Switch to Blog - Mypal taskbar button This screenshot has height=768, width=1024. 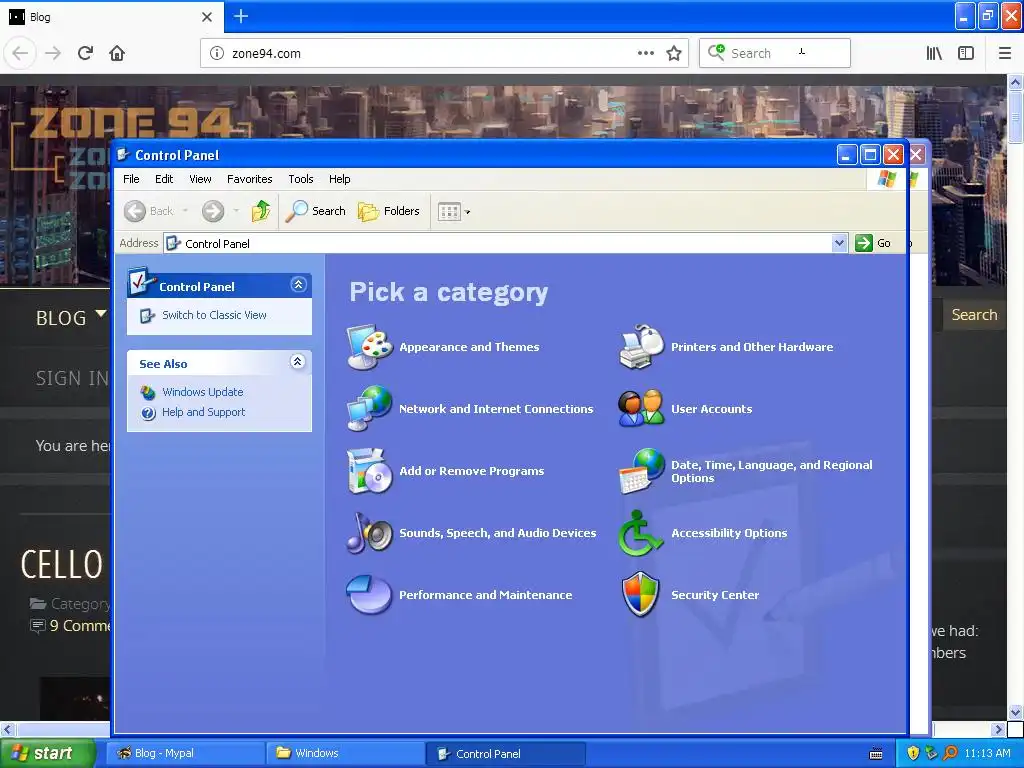tap(184, 753)
